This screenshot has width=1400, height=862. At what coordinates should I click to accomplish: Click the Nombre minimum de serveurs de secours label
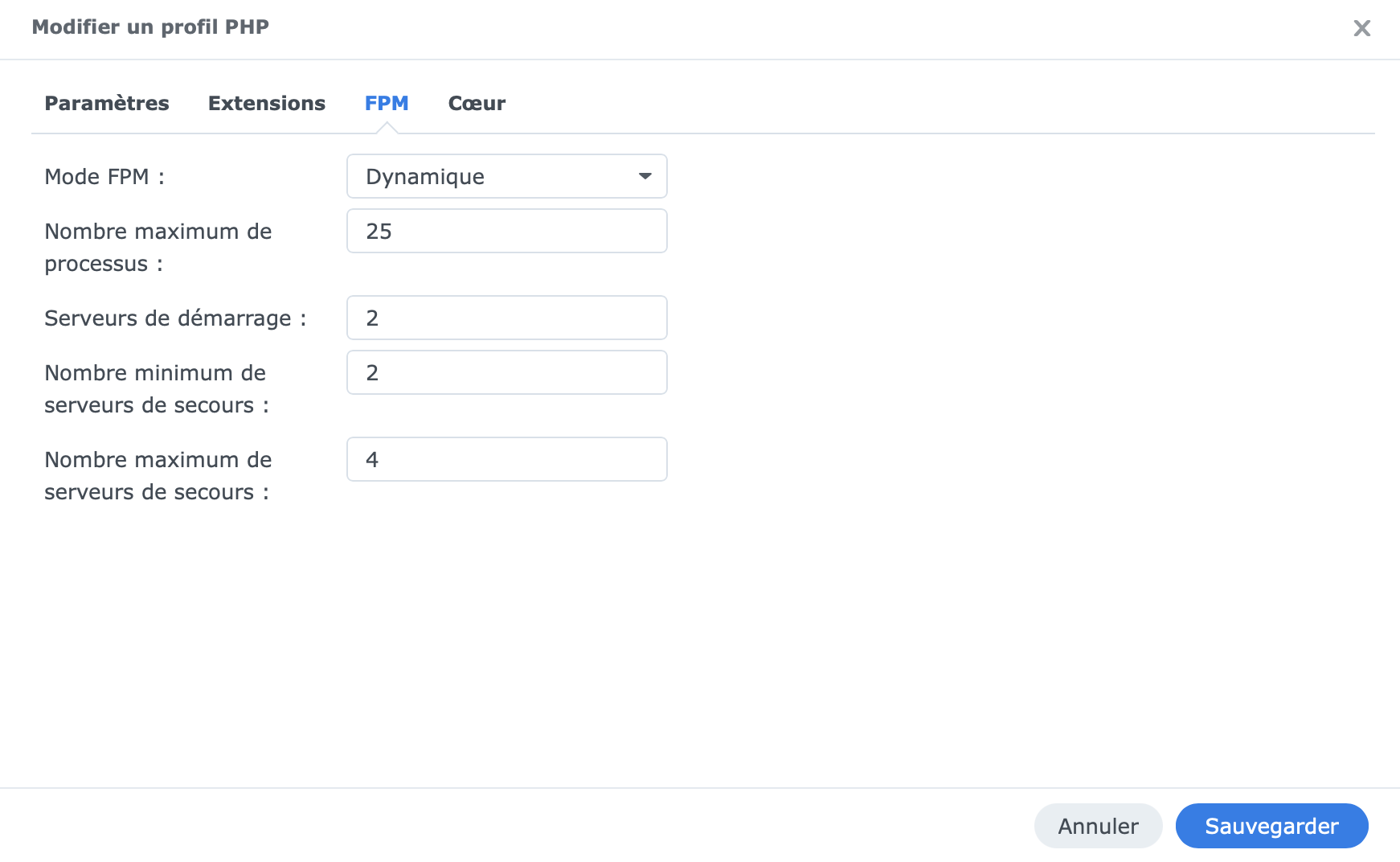coord(156,389)
